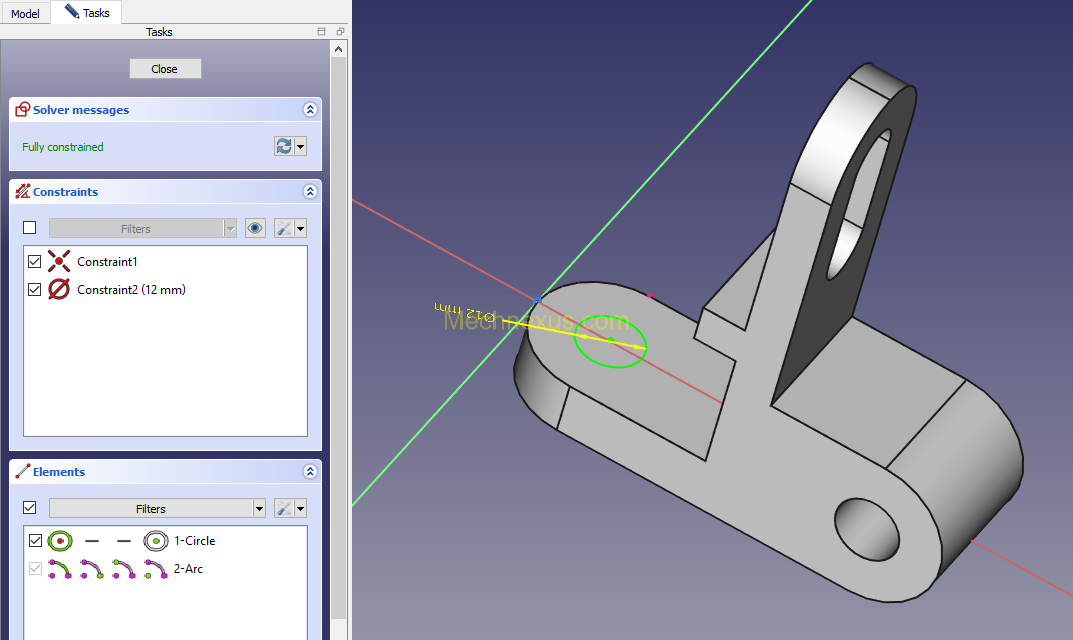Toggle visibility eye for listed constraints
Image resolution: width=1073 pixels, height=640 pixels.
(x=256, y=228)
